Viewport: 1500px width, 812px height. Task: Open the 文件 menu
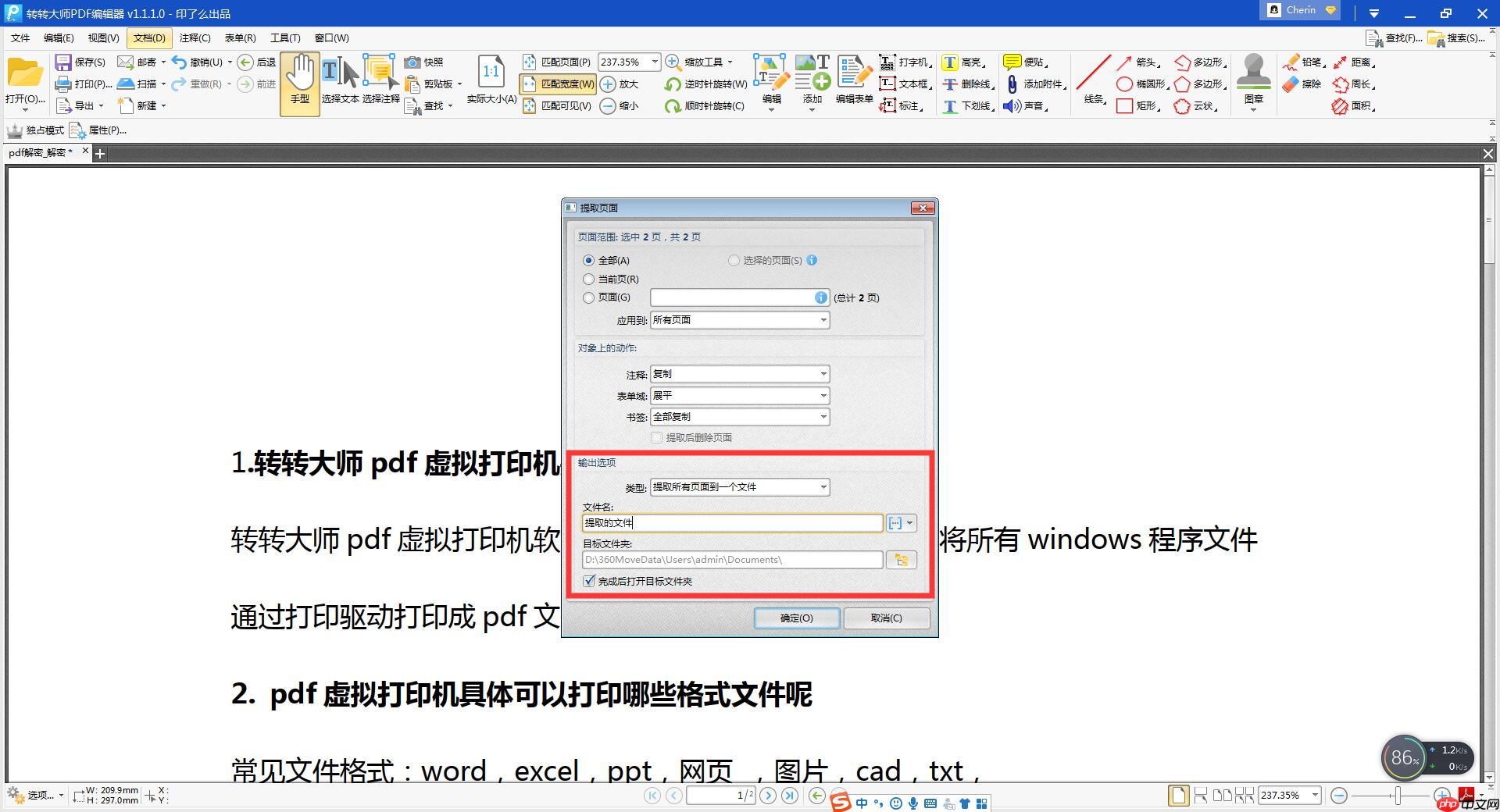[x=20, y=37]
